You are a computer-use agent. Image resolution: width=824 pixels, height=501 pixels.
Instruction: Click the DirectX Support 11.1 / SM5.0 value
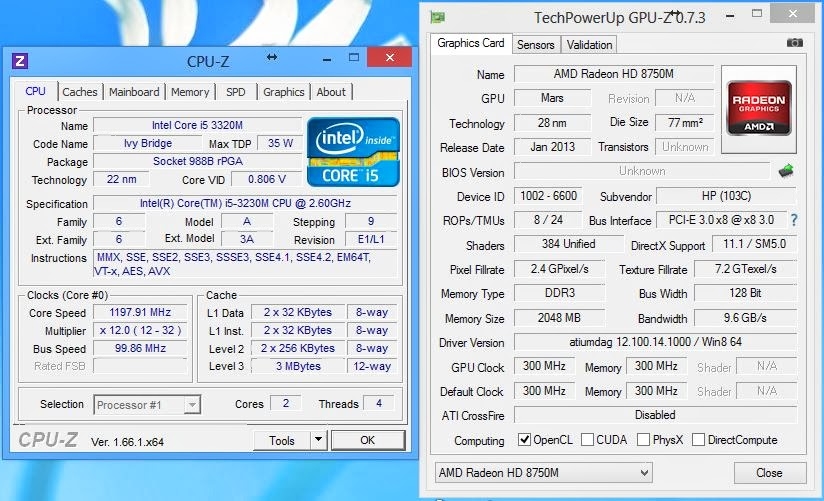(754, 244)
